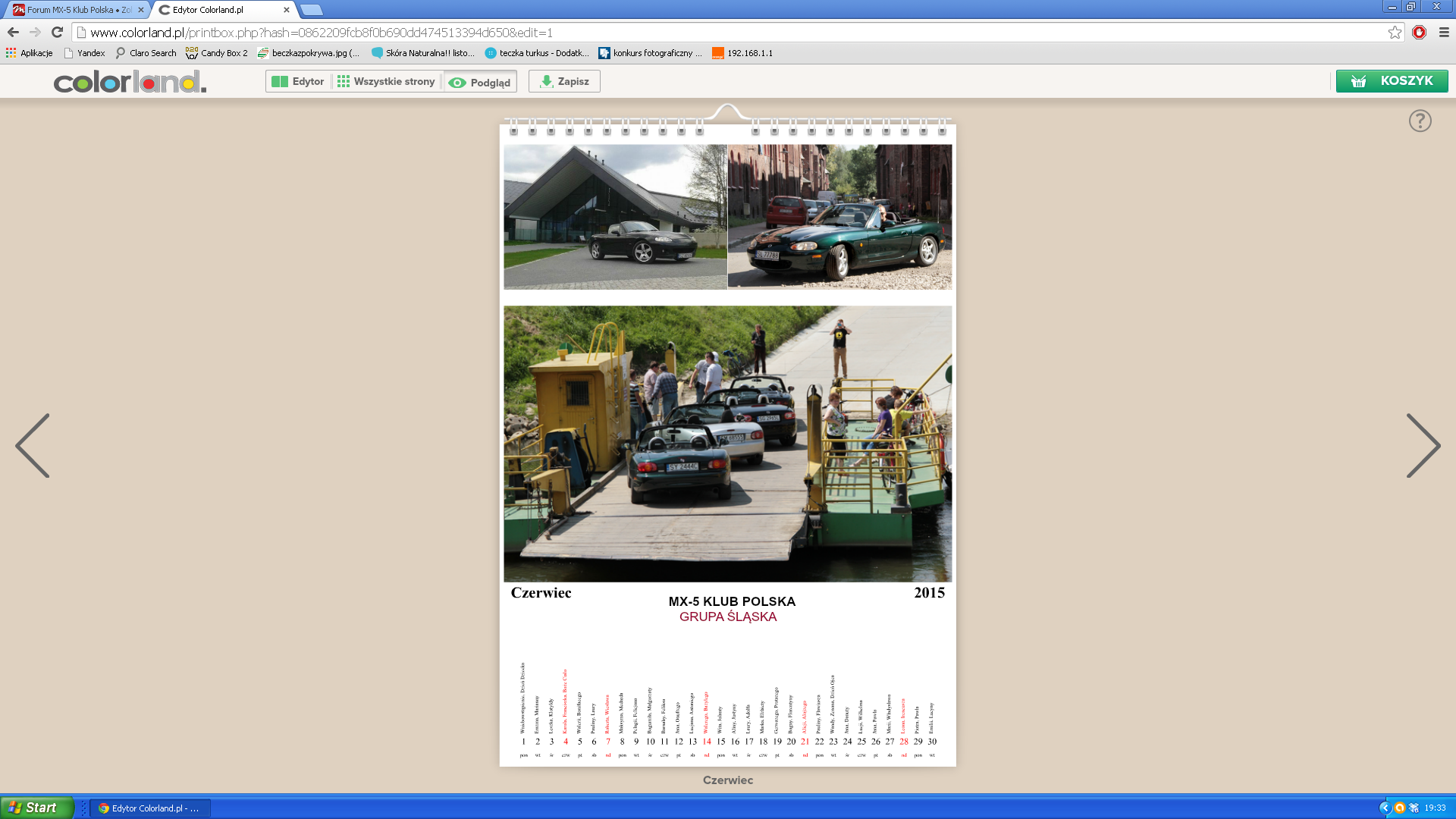Select the ferry photo on calendar
1456x819 pixels.
click(727, 444)
